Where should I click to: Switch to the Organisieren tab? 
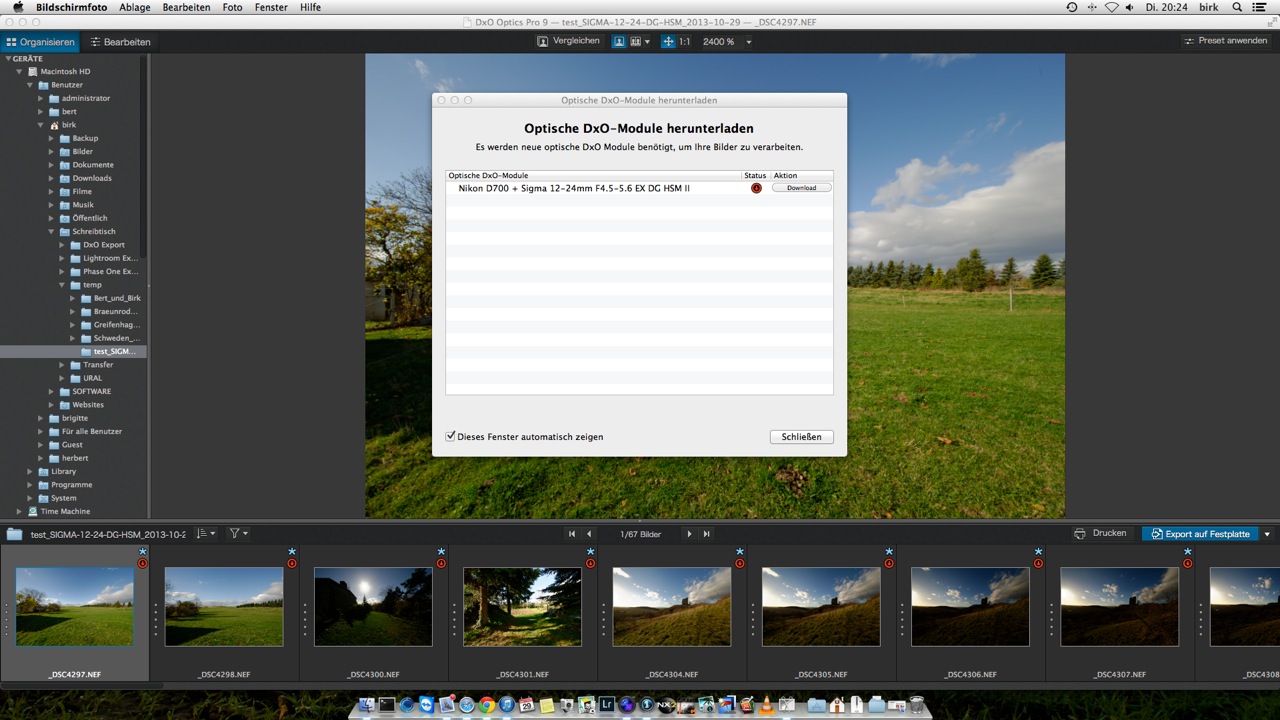[x=40, y=42]
